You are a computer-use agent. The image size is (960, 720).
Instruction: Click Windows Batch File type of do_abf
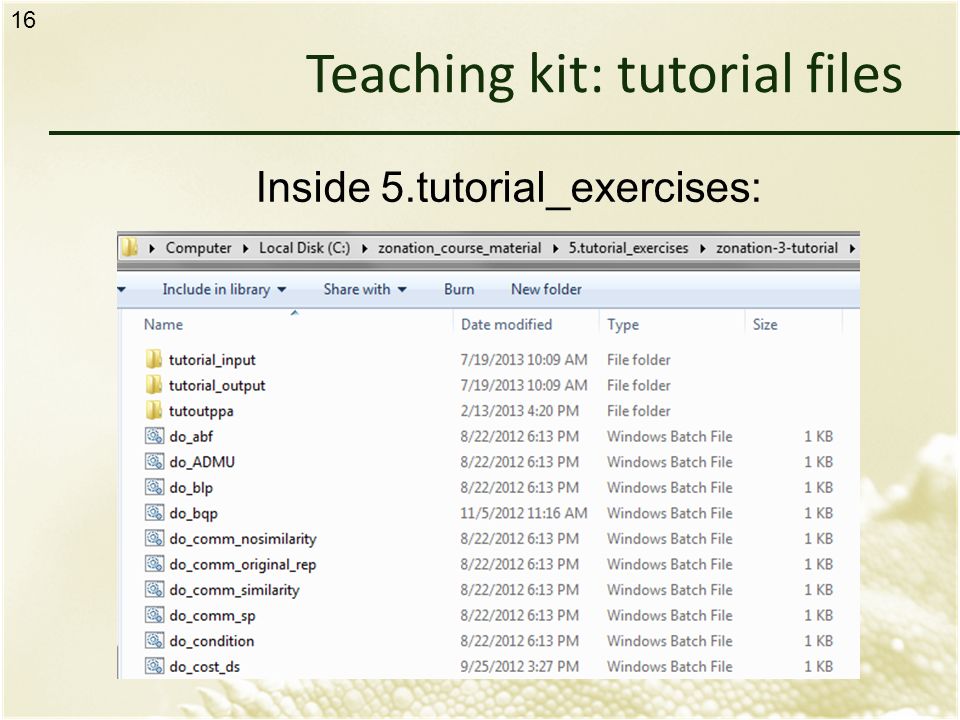tap(669, 437)
